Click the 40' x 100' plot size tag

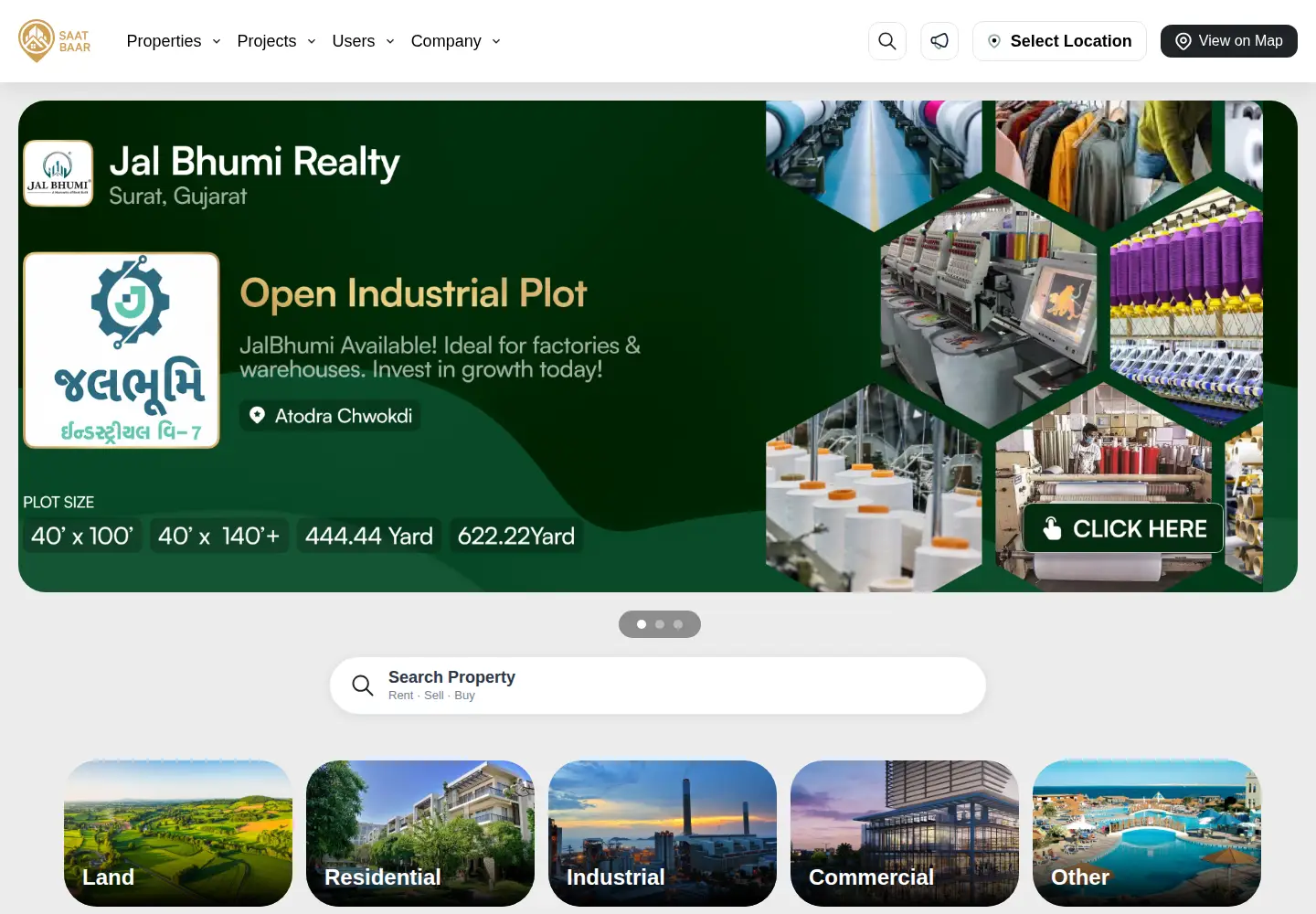point(82,536)
